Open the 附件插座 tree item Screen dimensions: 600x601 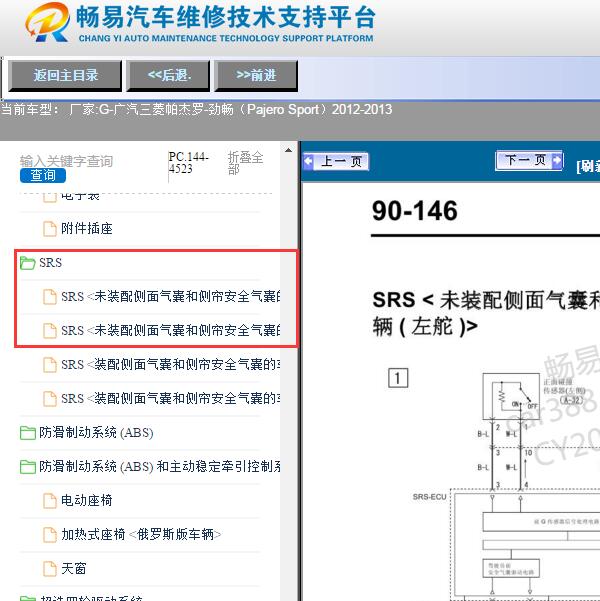(x=87, y=228)
